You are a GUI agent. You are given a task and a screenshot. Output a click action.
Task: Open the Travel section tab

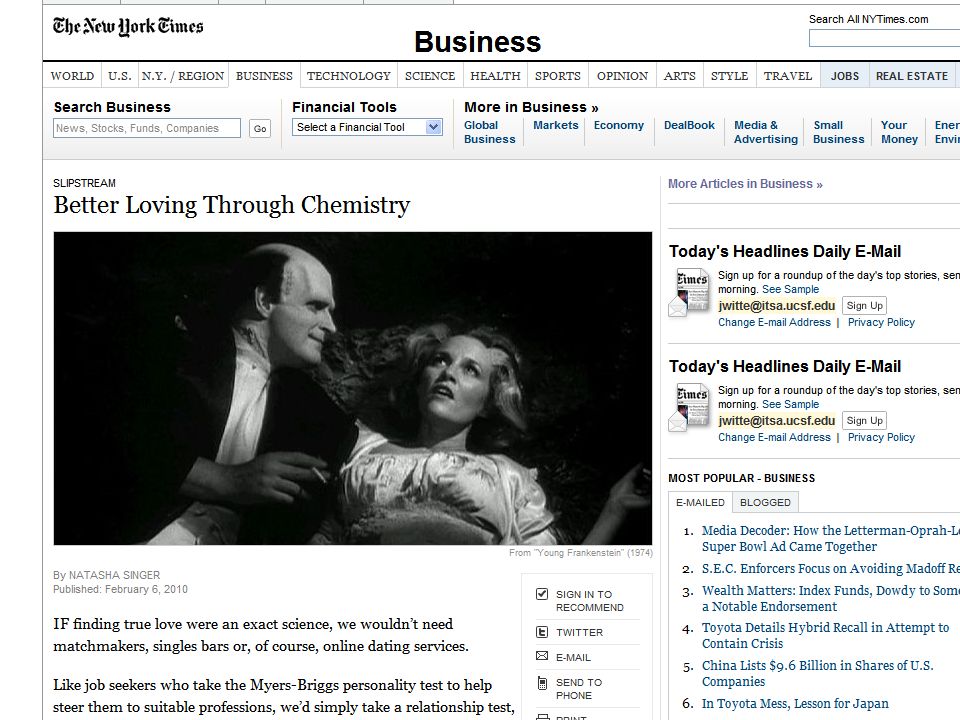(x=788, y=76)
